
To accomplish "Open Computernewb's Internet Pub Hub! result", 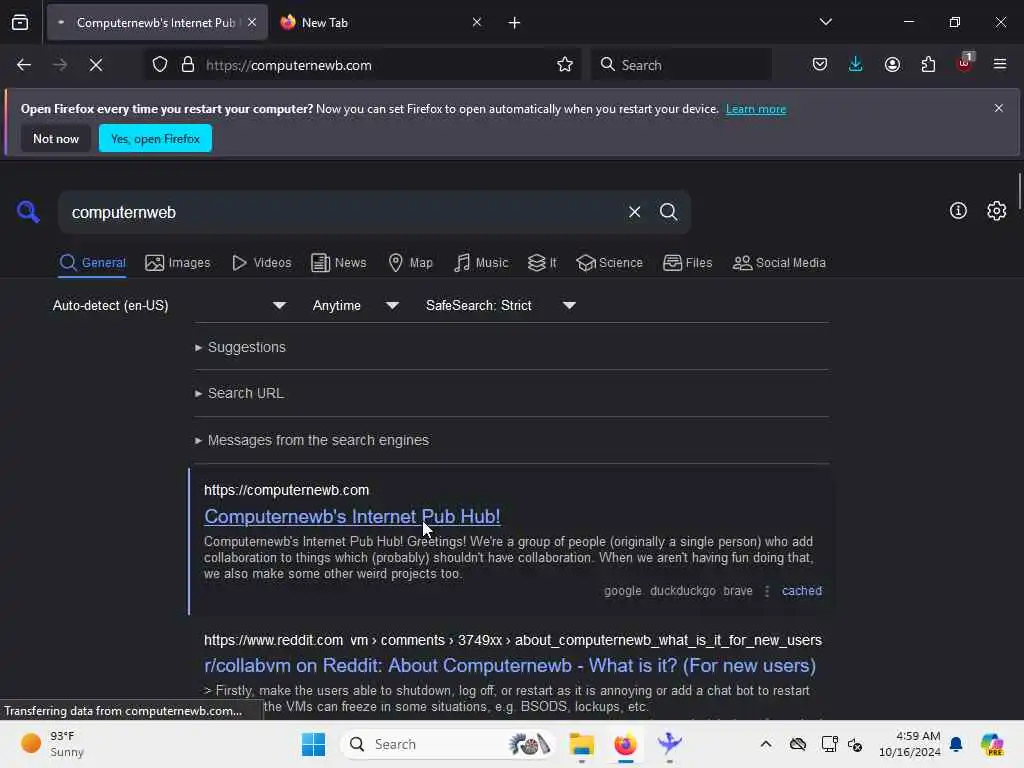I will (352, 516).
